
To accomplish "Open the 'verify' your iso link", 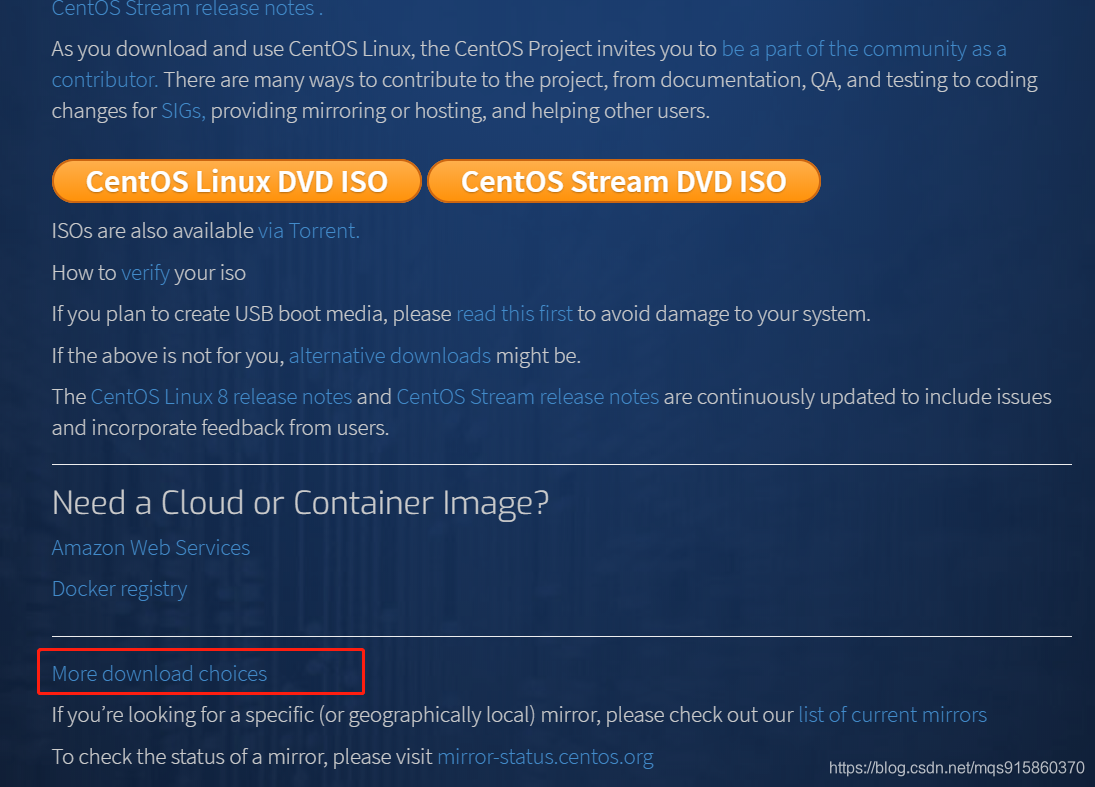I will click(x=145, y=273).
